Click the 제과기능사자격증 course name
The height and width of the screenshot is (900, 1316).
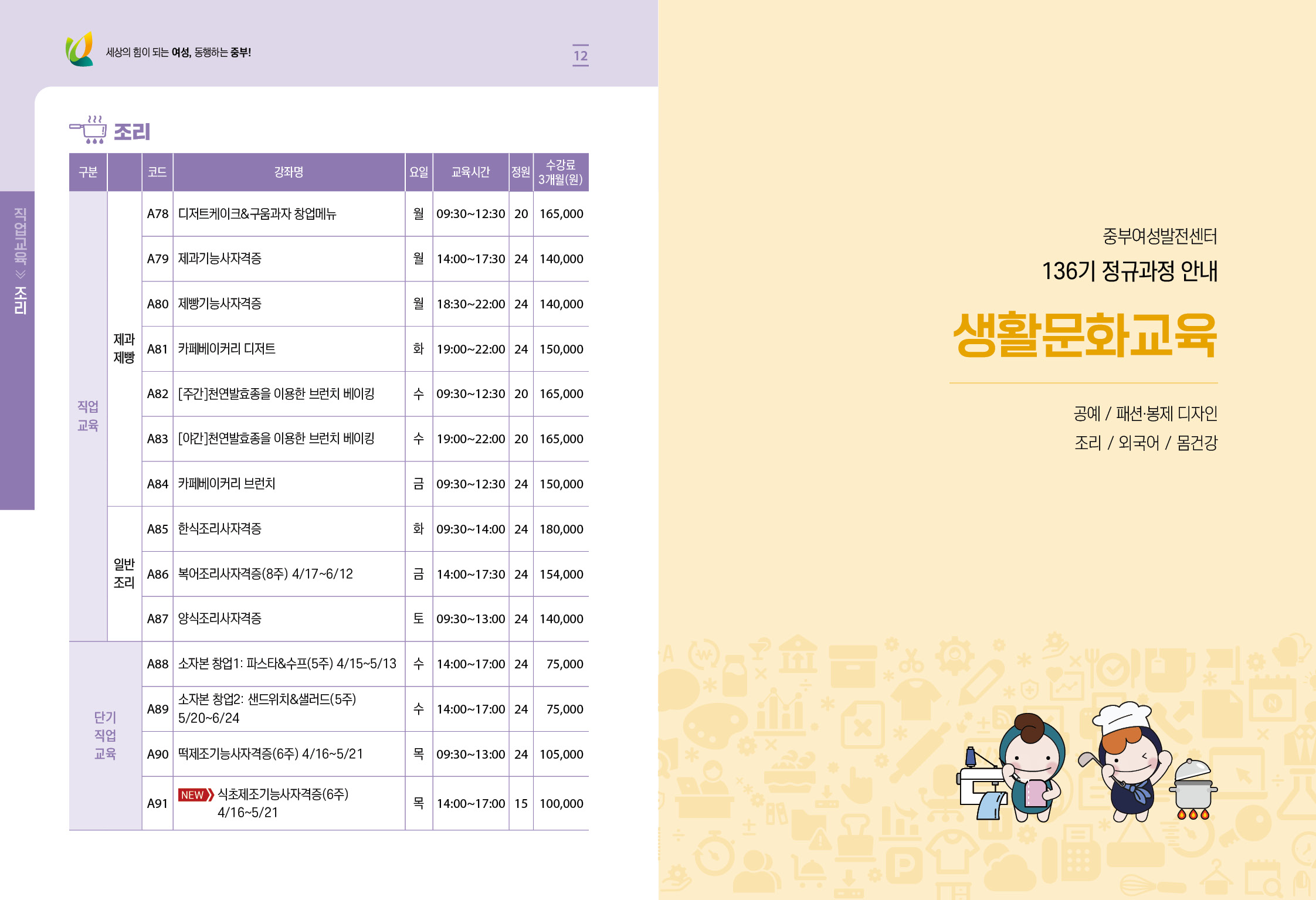220,259
